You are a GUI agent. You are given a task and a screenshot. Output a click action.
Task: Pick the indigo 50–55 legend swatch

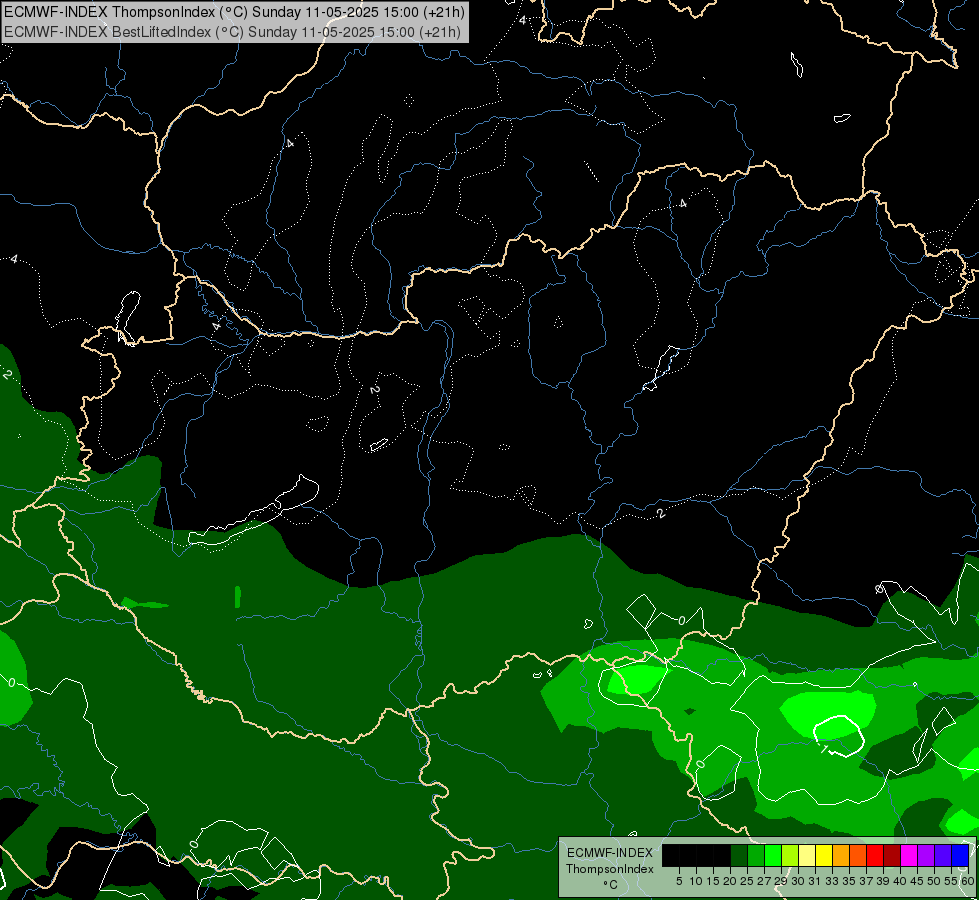(943, 855)
